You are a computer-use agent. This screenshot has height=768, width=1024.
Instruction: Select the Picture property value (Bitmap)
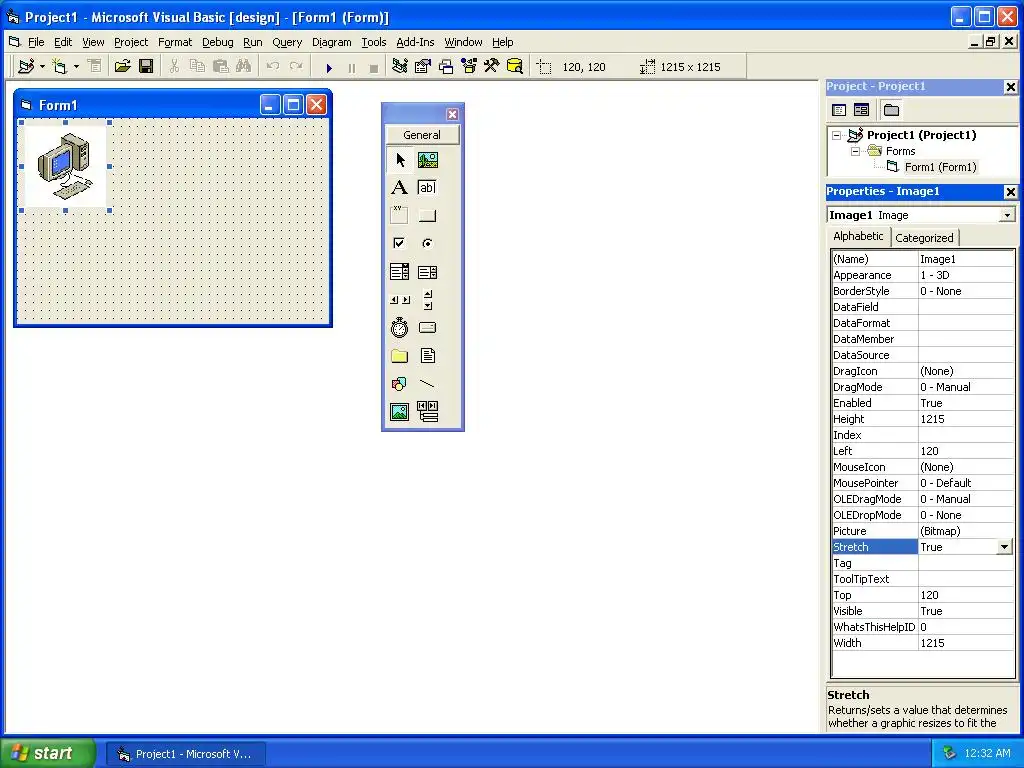[966, 532]
